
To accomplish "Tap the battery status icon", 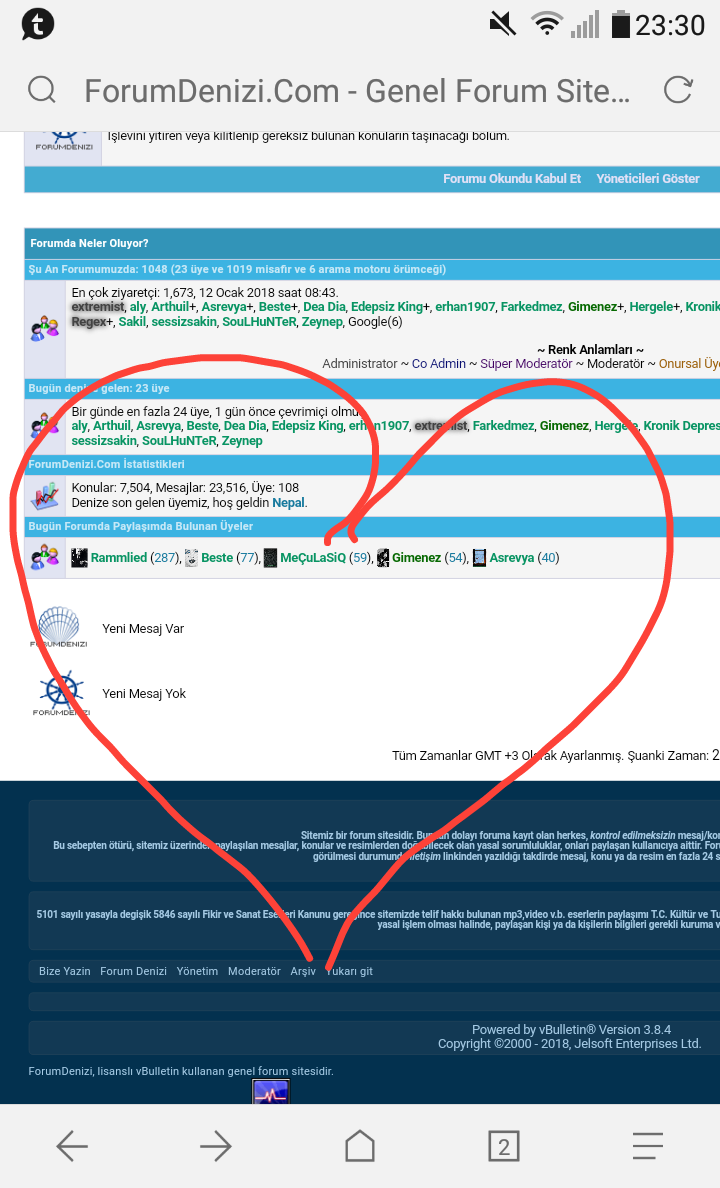I will click(621, 24).
